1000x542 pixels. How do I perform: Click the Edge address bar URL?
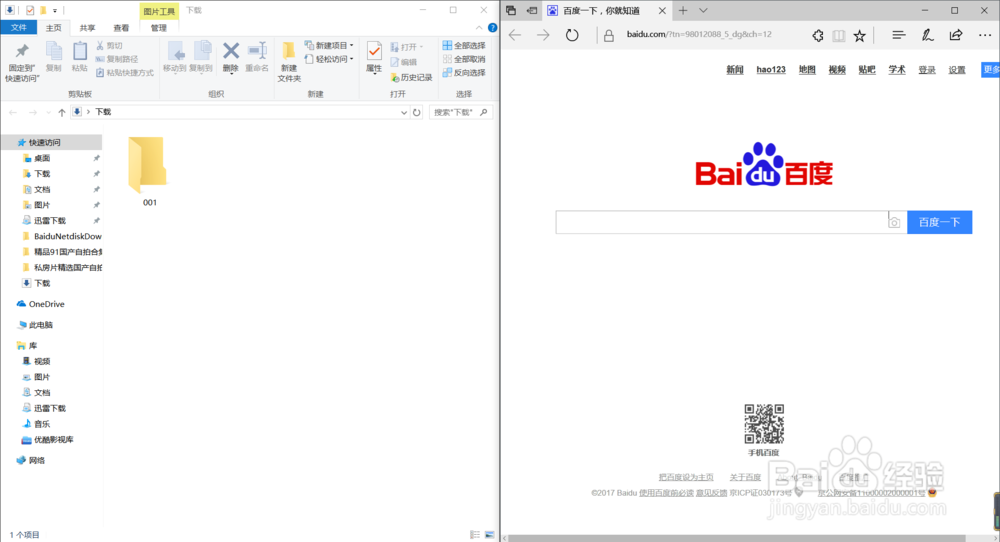(x=699, y=34)
